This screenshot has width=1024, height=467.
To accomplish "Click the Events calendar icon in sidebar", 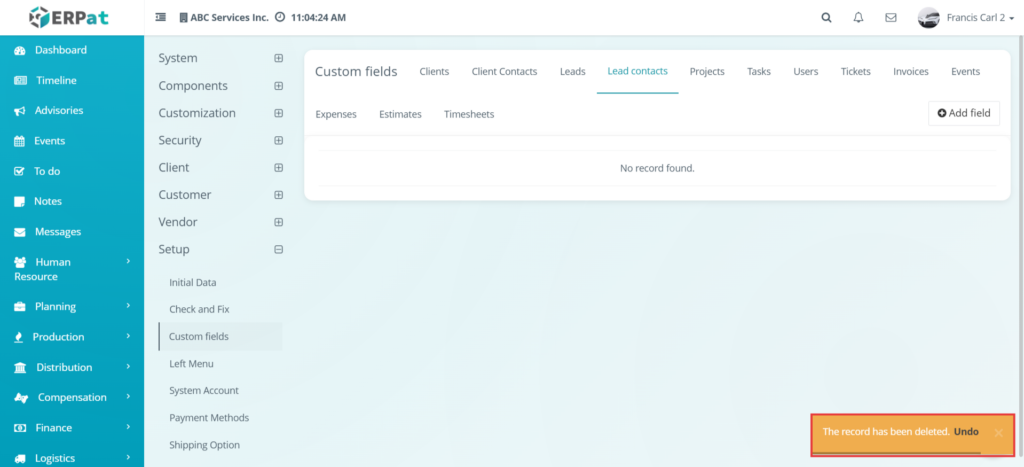I will click(x=20, y=141).
